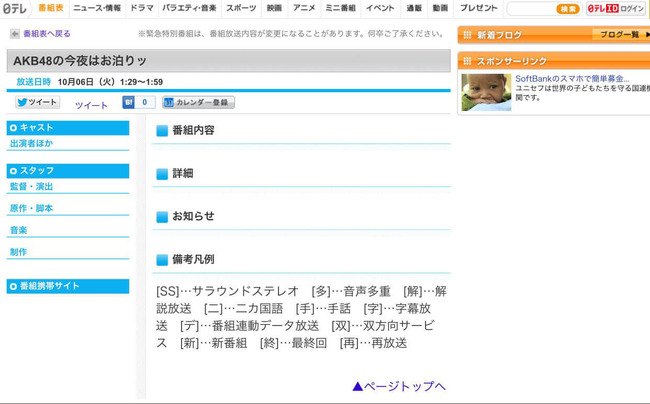Click the blue square icon beside 番組内容
650x404 pixels.
(162, 131)
